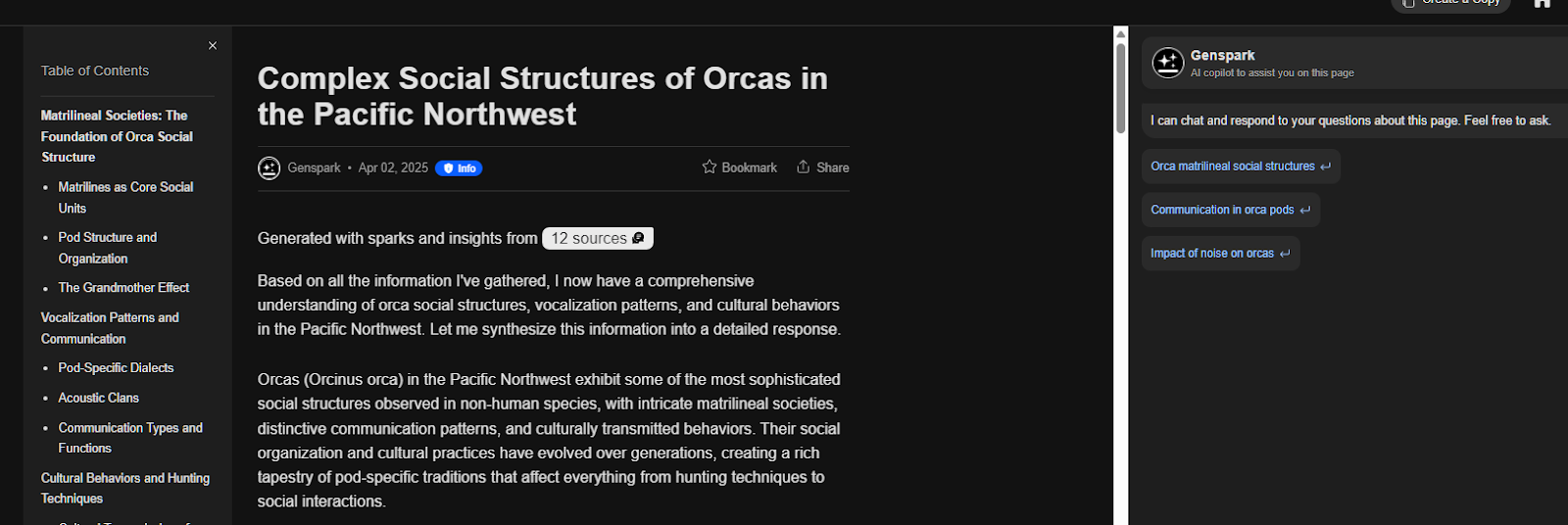Click the Create a Copy button
1568x525 pixels.
click(x=1451, y=4)
